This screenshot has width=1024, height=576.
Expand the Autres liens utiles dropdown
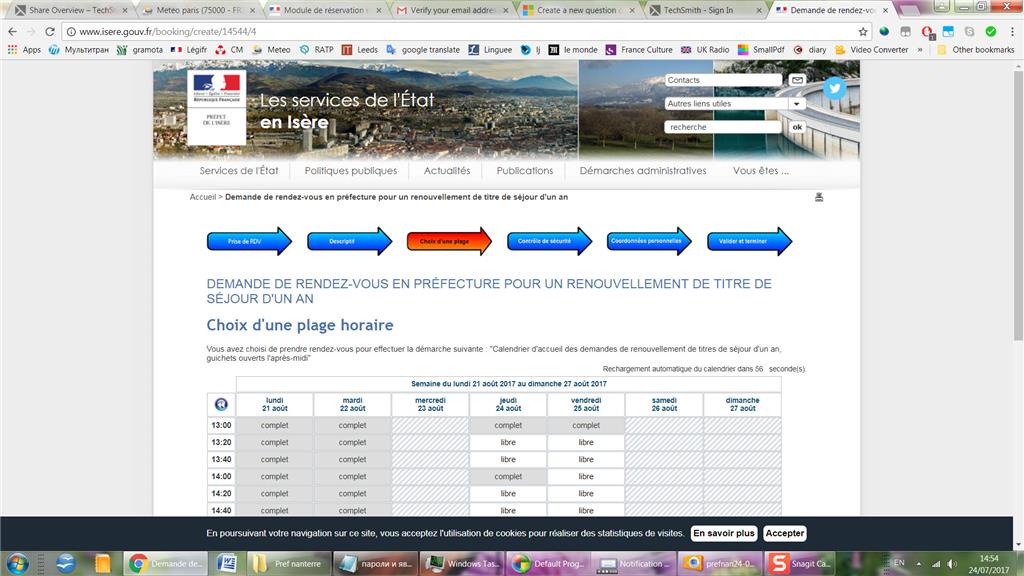[797, 103]
